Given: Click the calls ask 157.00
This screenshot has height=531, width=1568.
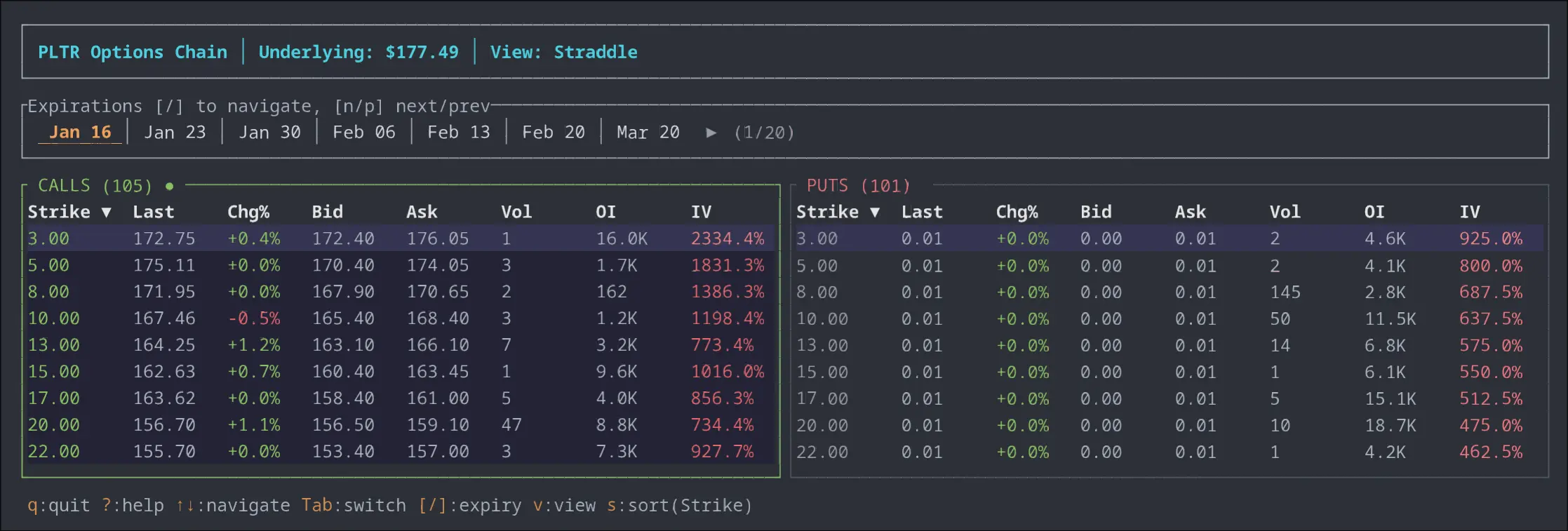Looking at the screenshot, I should click(x=438, y=452).
